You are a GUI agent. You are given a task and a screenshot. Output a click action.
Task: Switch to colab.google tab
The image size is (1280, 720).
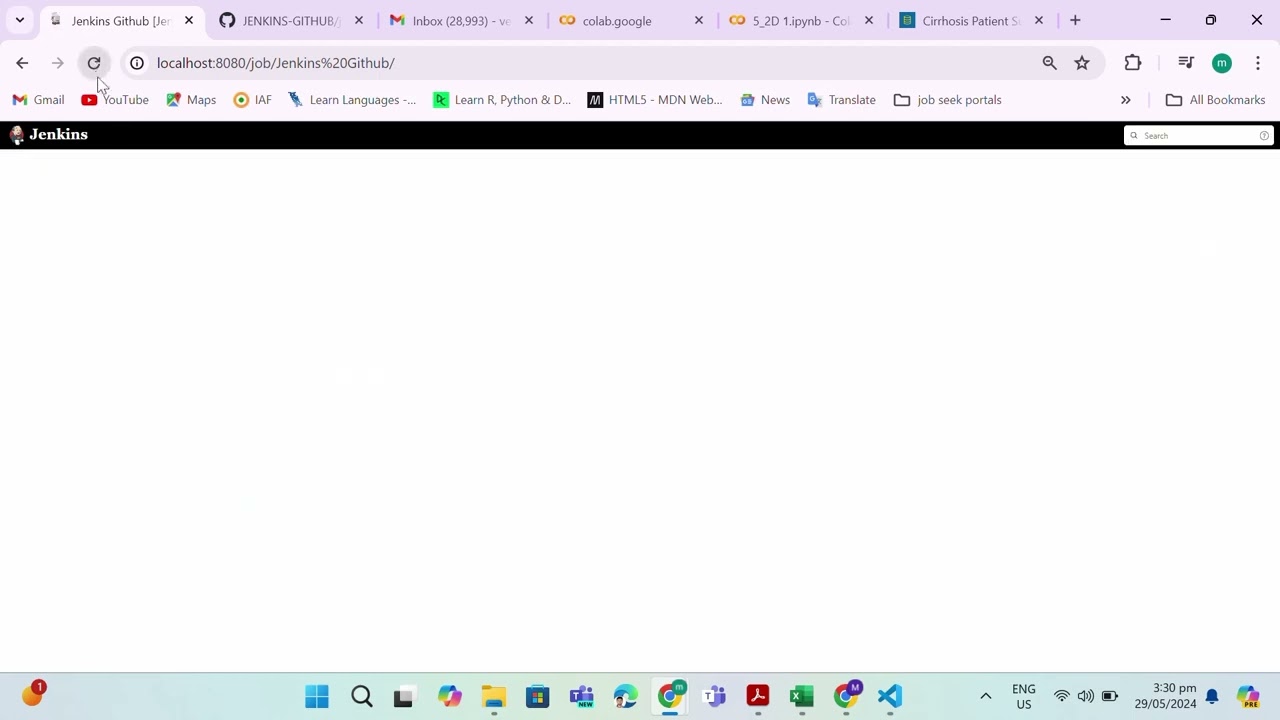[632, 20]
